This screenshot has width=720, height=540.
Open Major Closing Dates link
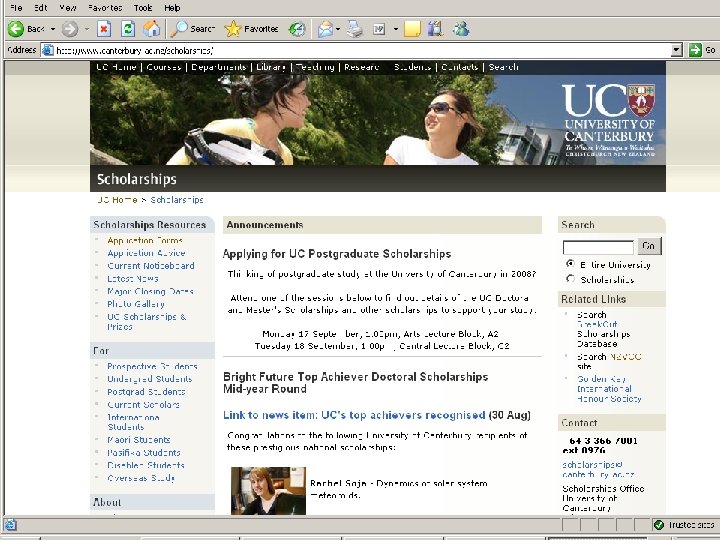tap(150, 291)
